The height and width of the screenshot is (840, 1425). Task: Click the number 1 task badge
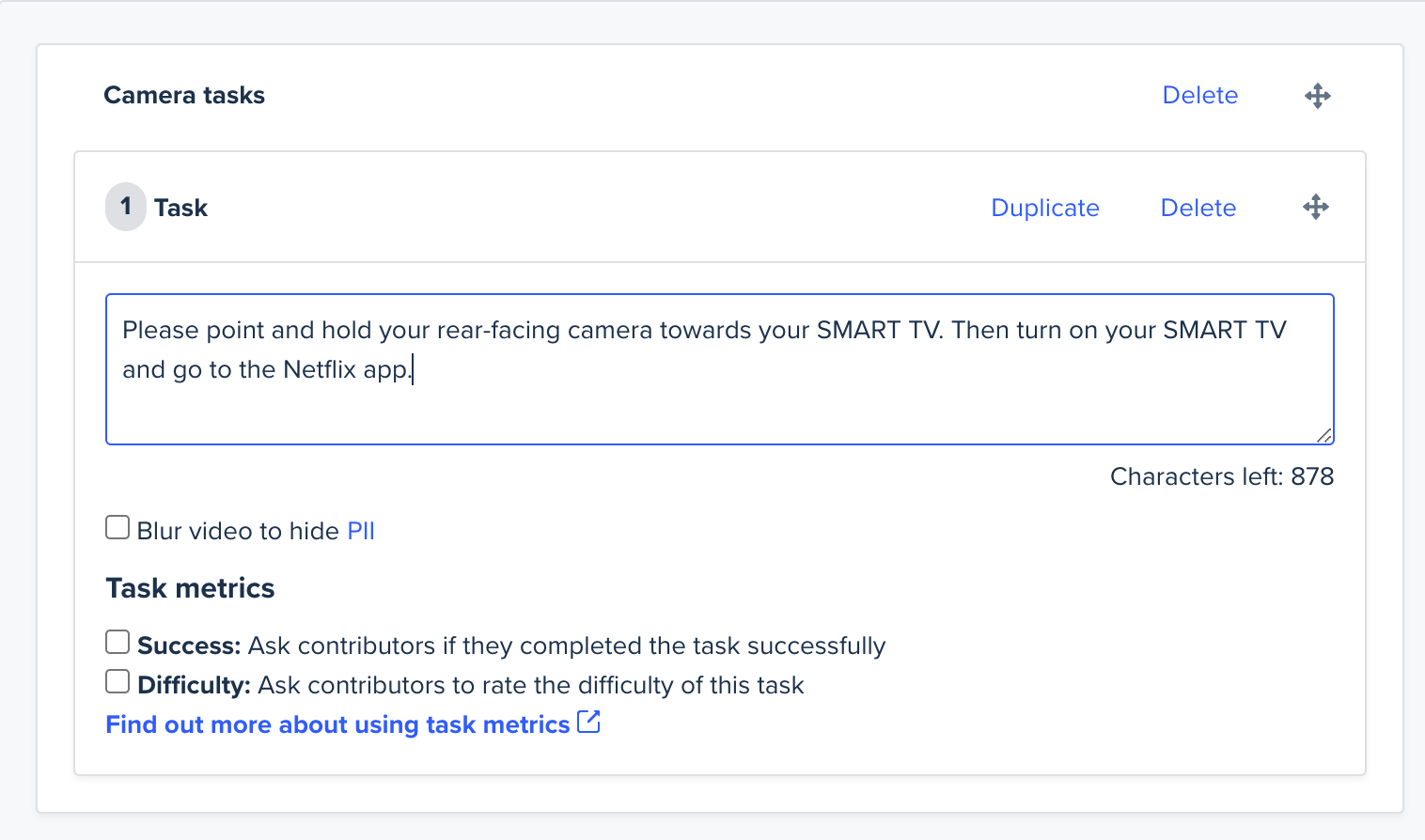126,207
